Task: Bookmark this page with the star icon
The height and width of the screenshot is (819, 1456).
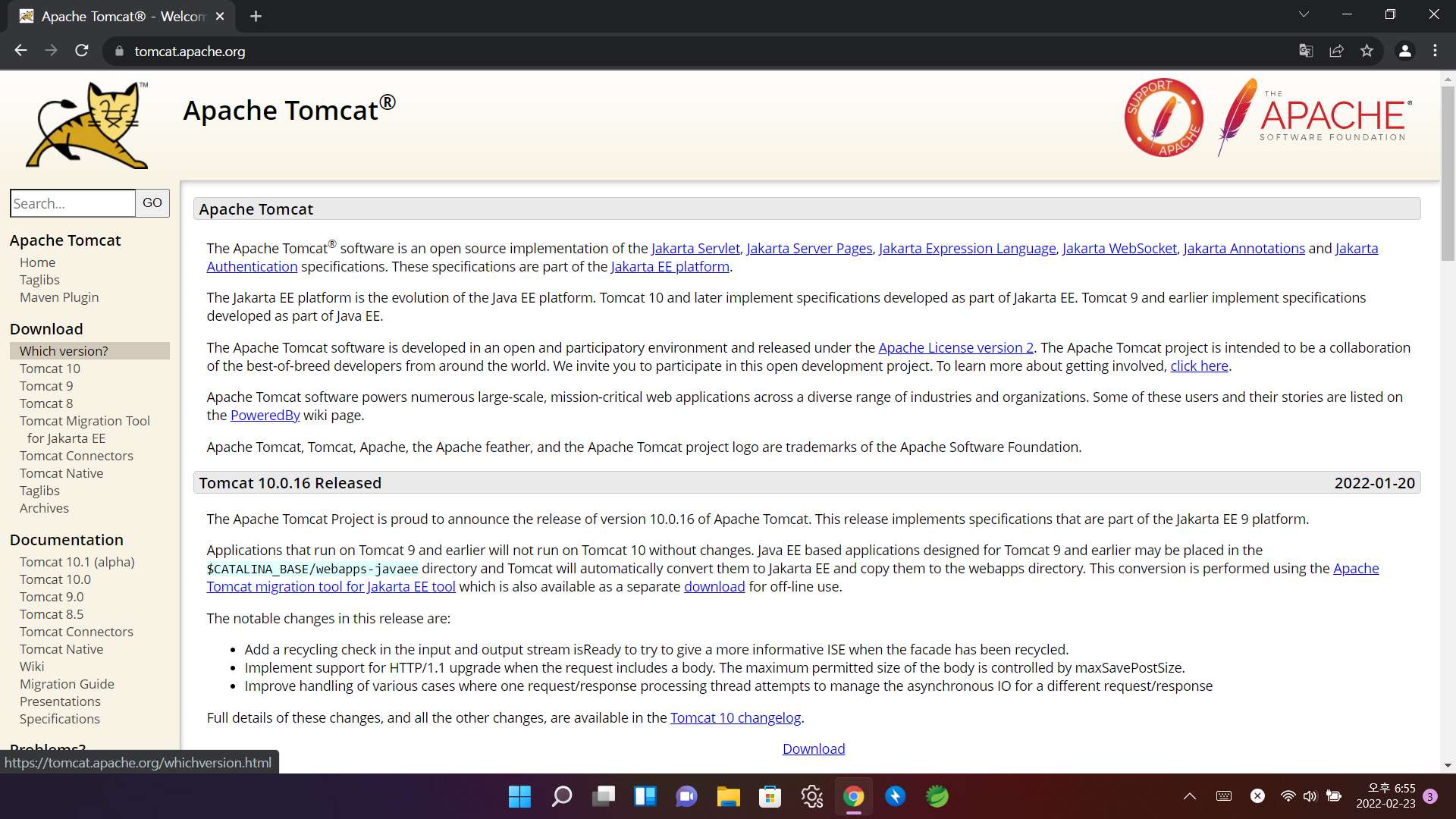Action: [x=1367, y=51]
